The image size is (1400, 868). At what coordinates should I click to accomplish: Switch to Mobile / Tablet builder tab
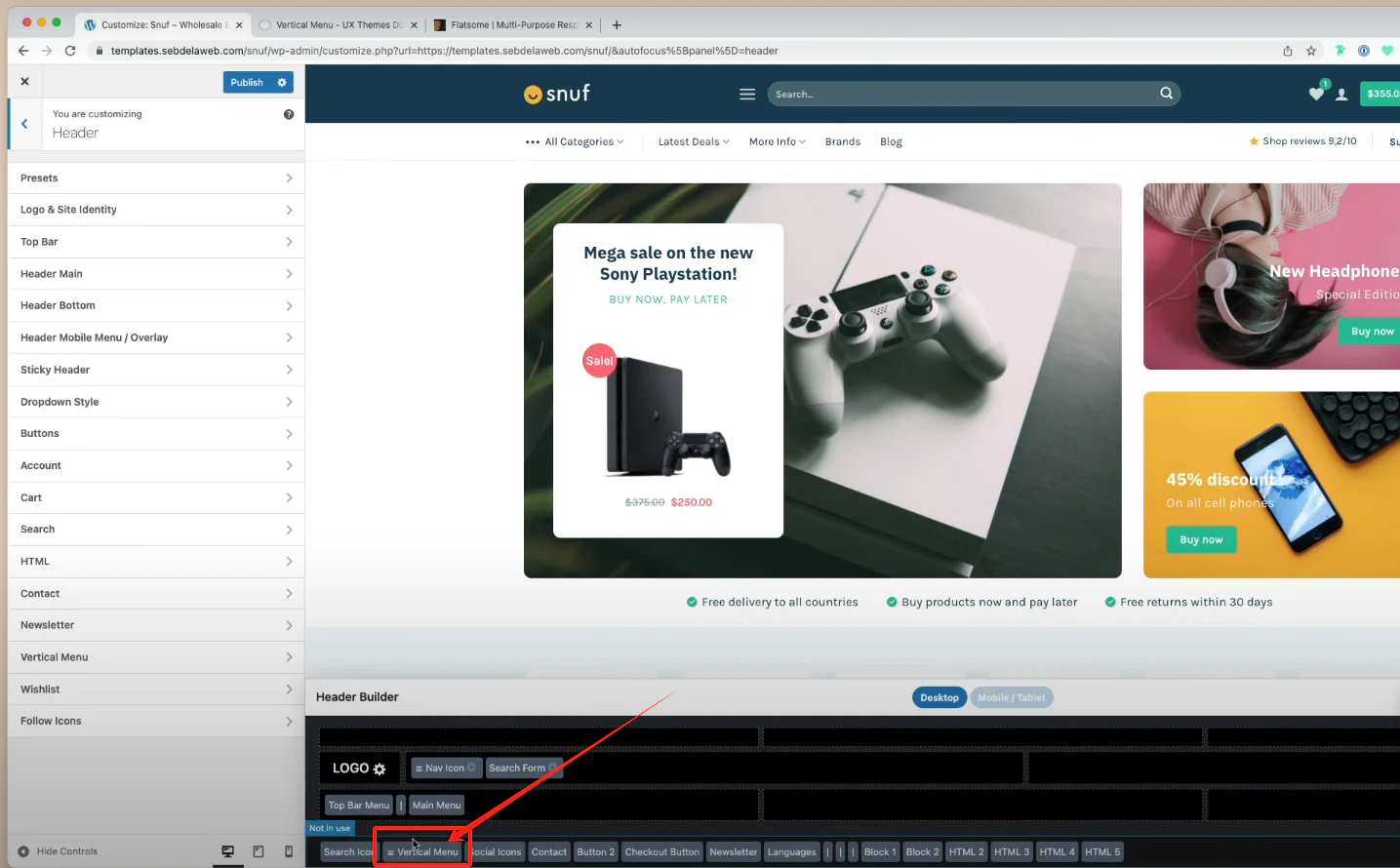click(x=1011, y=697)
